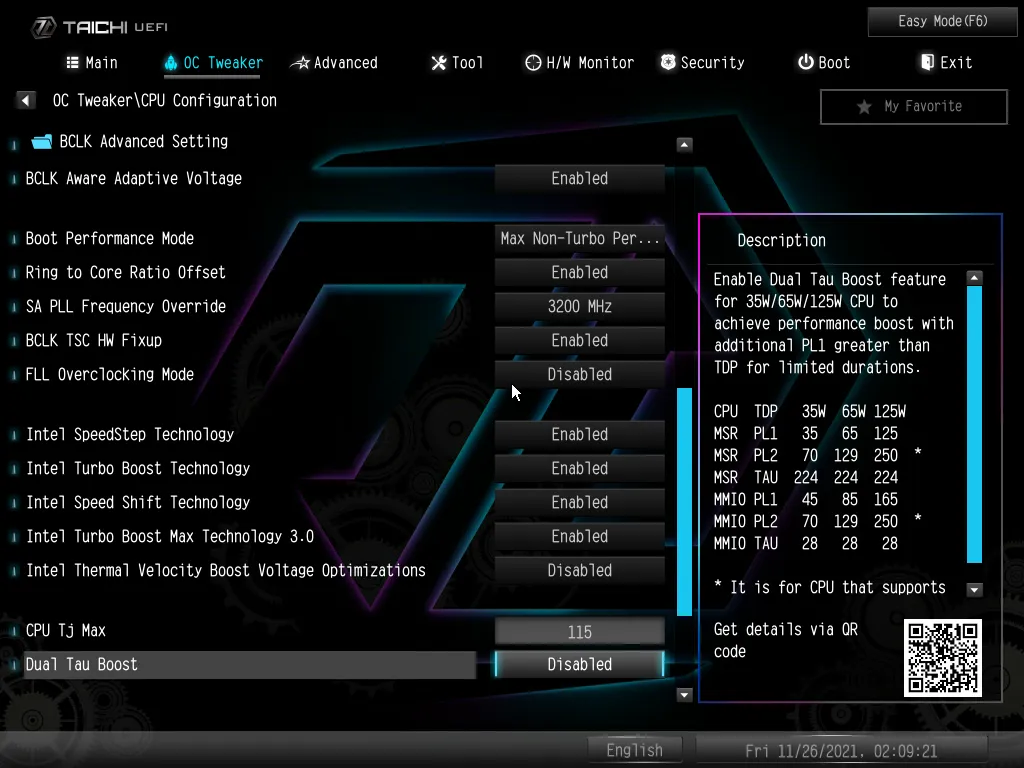1024x768 pixels.
Task: Click the Exit door icon
Action: pos(927,63)
